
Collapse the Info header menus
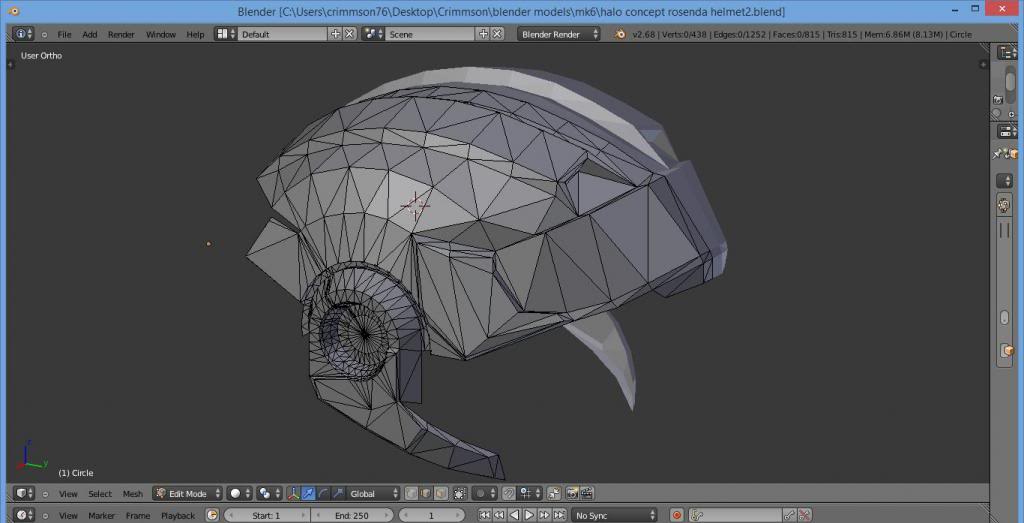(x=44, y=34)
